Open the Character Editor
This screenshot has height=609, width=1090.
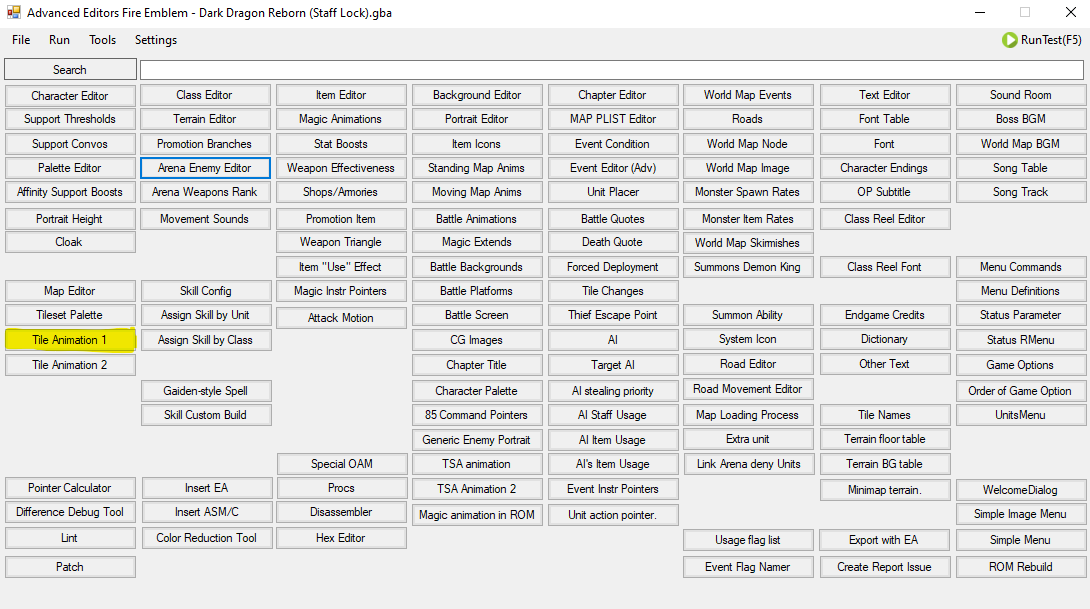click(70, 96)
